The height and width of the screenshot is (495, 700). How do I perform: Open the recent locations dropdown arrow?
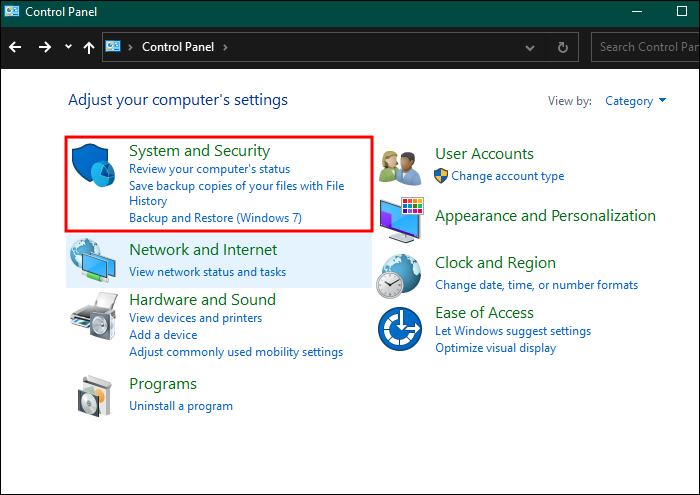(67, 47)
